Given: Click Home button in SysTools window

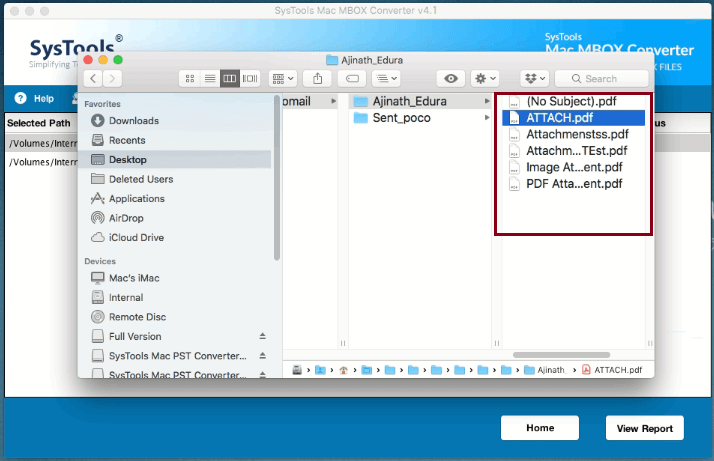Looking at the screenshot, I should (x=540, y=428).
